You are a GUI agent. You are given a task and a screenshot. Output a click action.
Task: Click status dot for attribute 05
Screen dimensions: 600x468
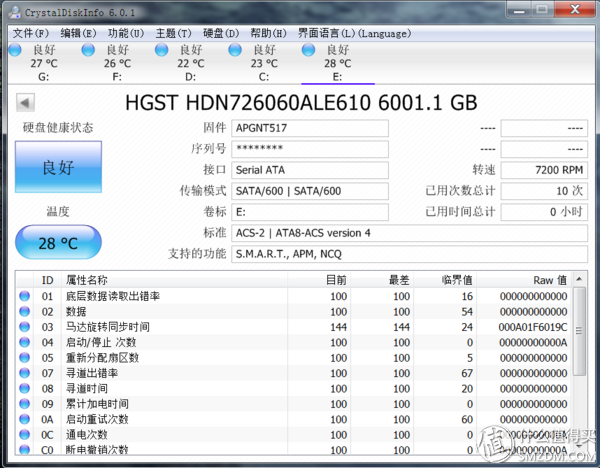click(x=24, y=357)
